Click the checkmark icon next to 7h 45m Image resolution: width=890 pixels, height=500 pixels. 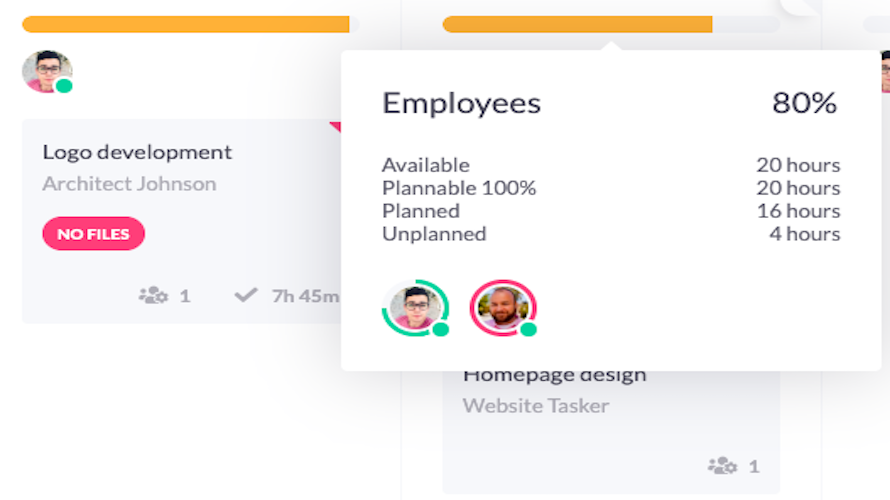coord(246,295)
